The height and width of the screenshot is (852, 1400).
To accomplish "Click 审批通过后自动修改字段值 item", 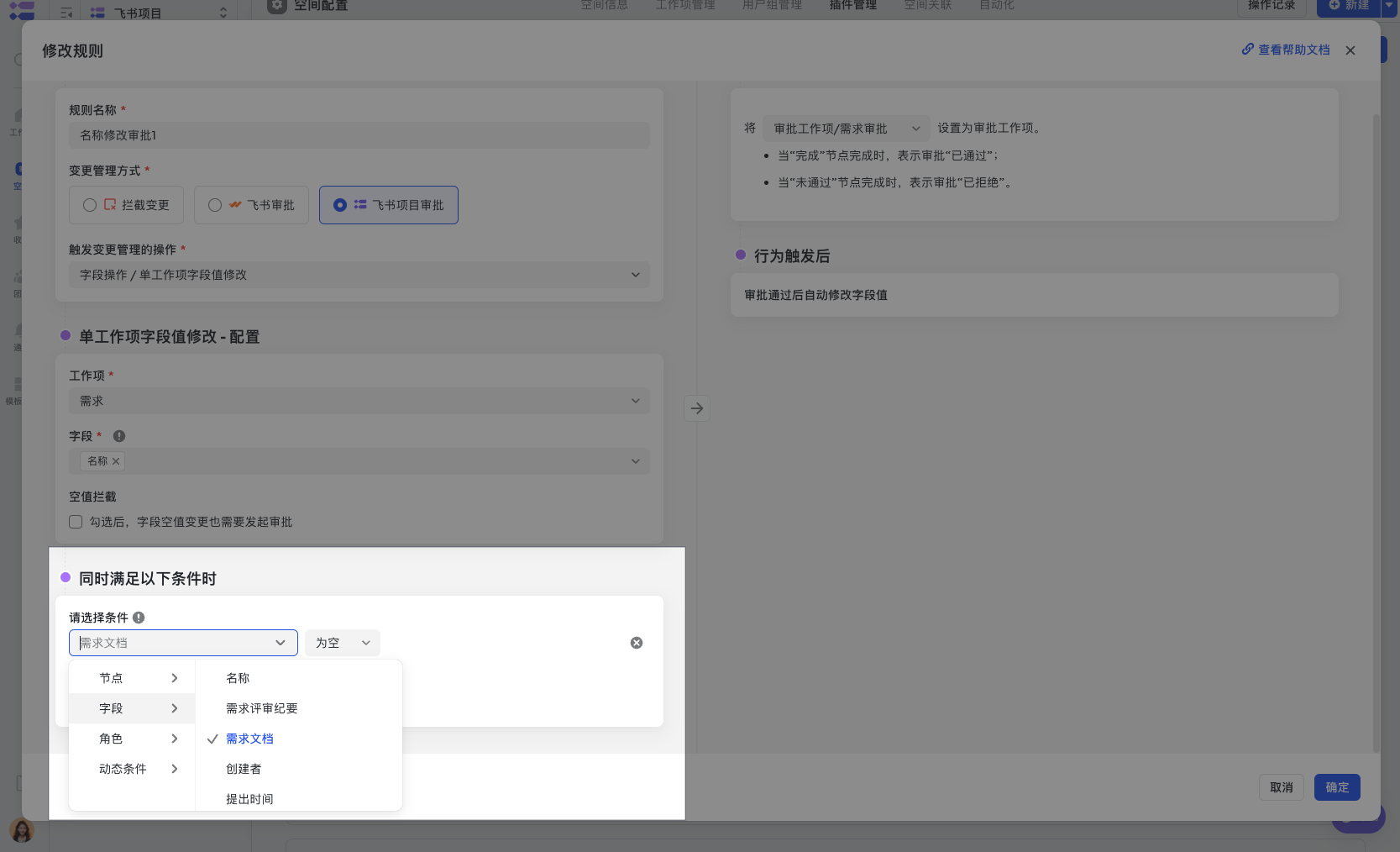I will click(x=1035, y=295).
